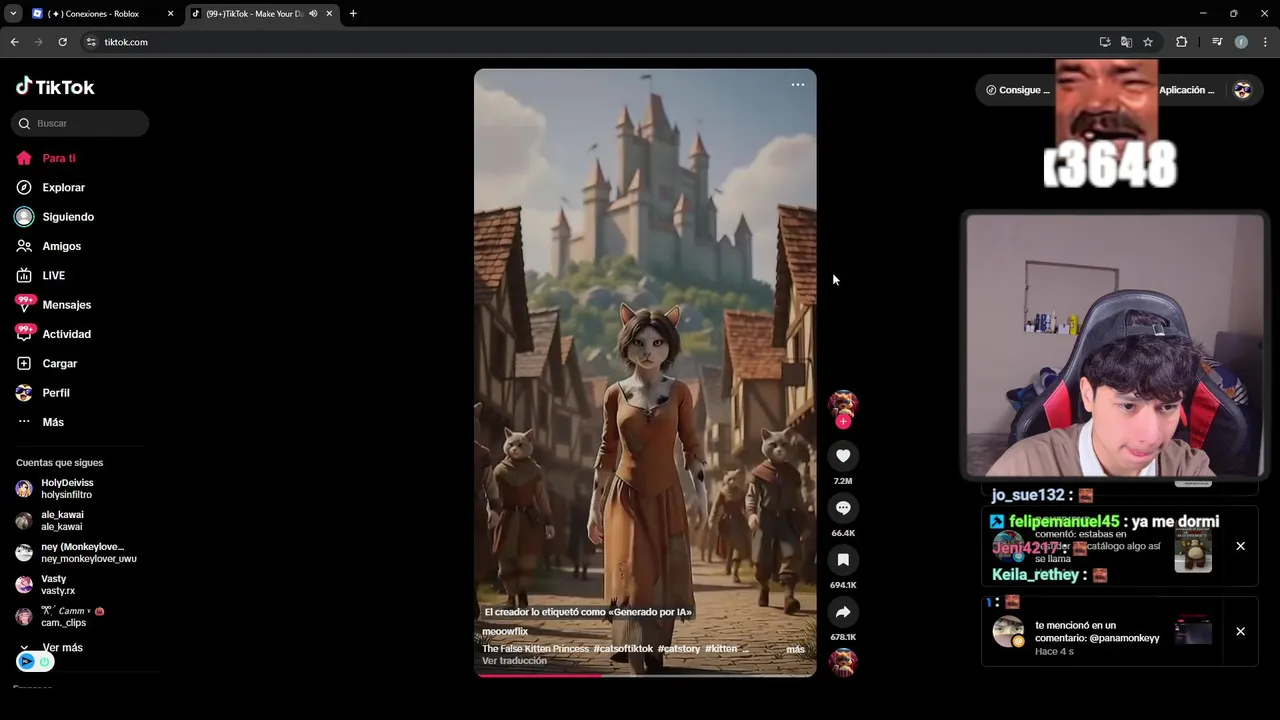This screenshot has width=1280, height=720.
Task: Open the tab search dropdown
Action: (x=13, y=14)
